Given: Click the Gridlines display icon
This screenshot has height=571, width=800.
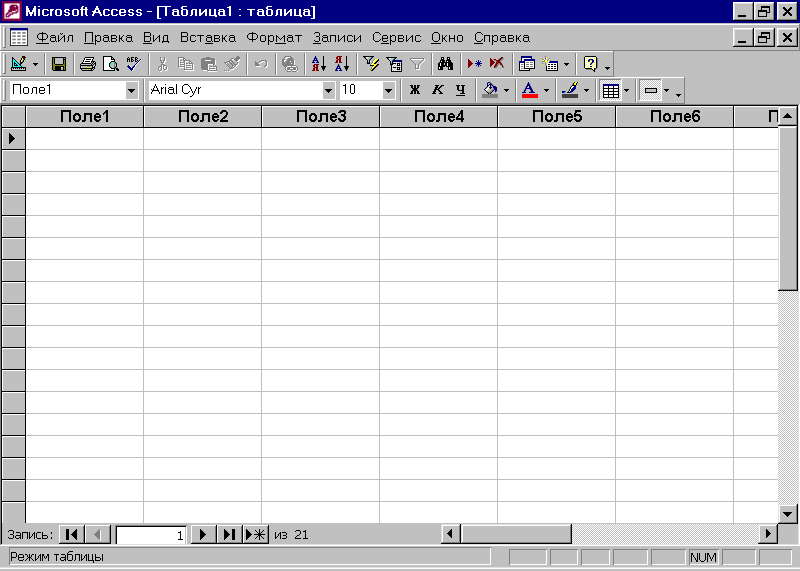Looking at the screenshot, I should (610, 90).
